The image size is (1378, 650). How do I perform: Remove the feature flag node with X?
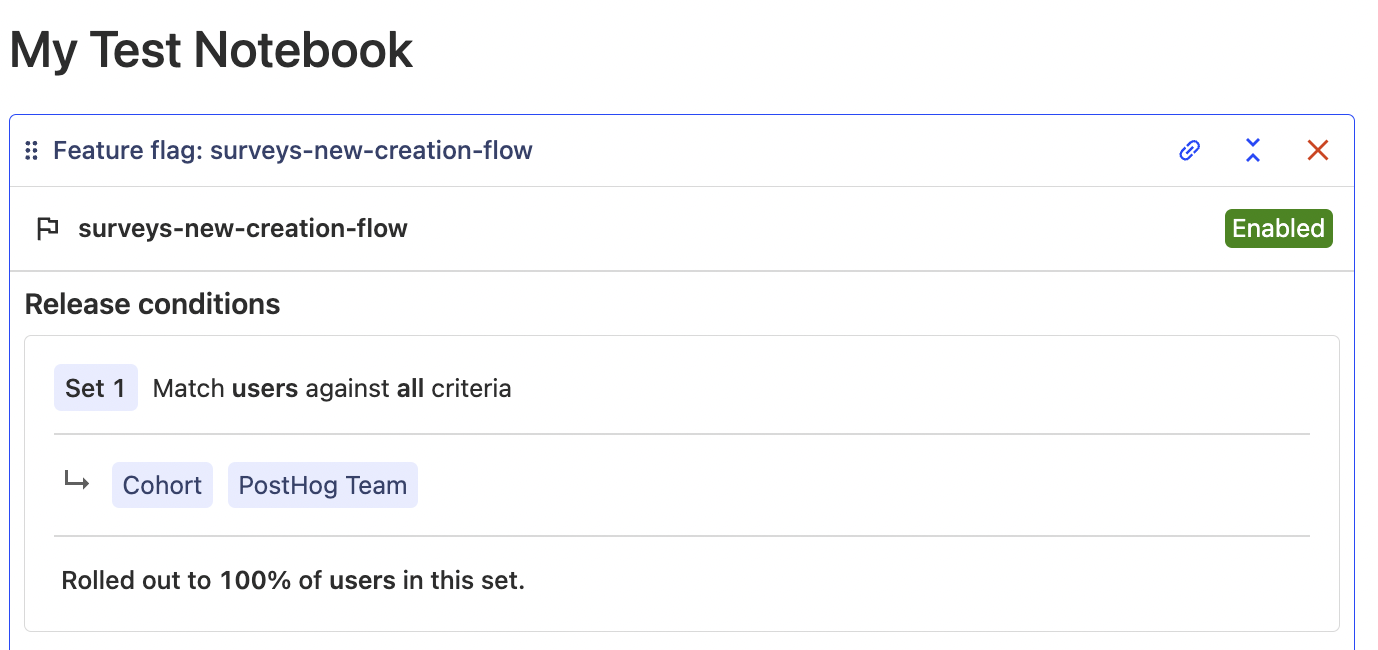pos(1318,151)
